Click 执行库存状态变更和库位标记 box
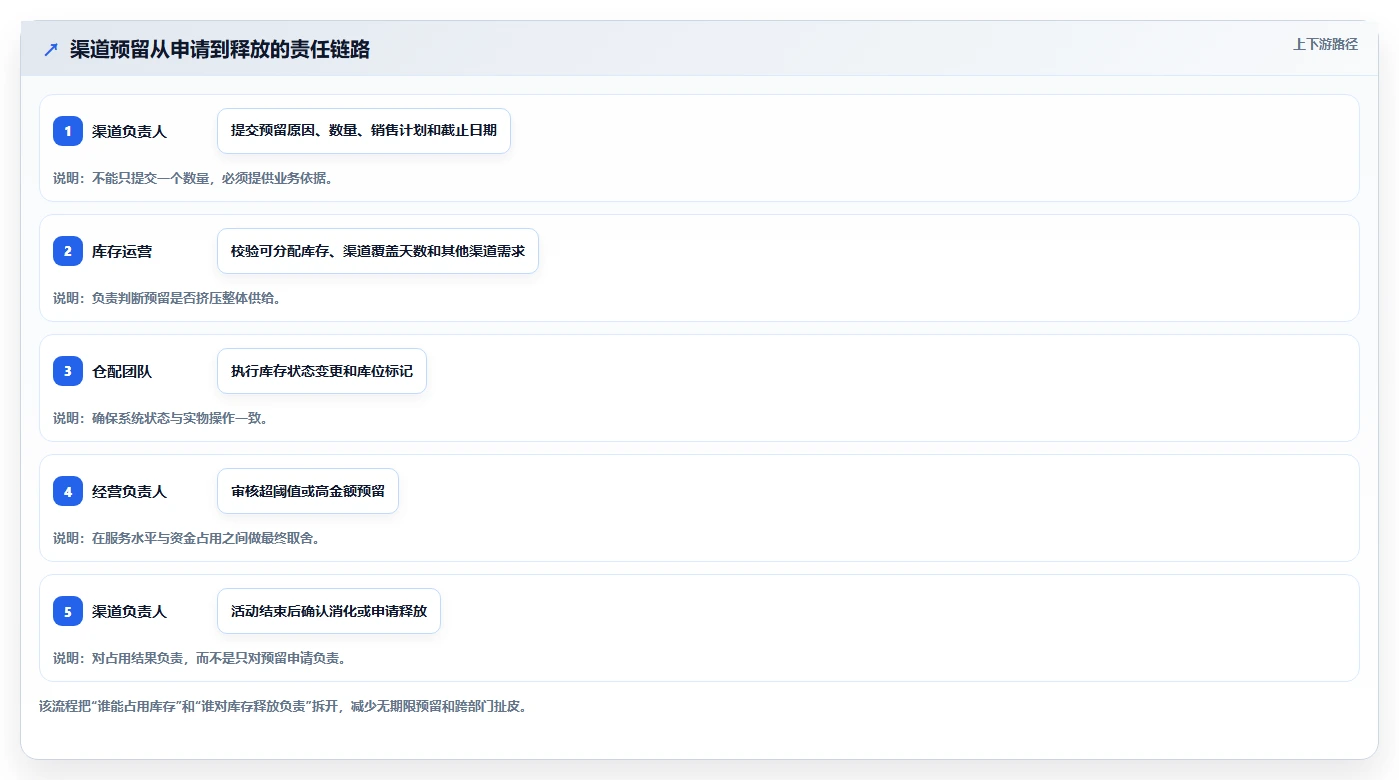The height and width of the screenshot is (780, 1399). click(322, 371)
